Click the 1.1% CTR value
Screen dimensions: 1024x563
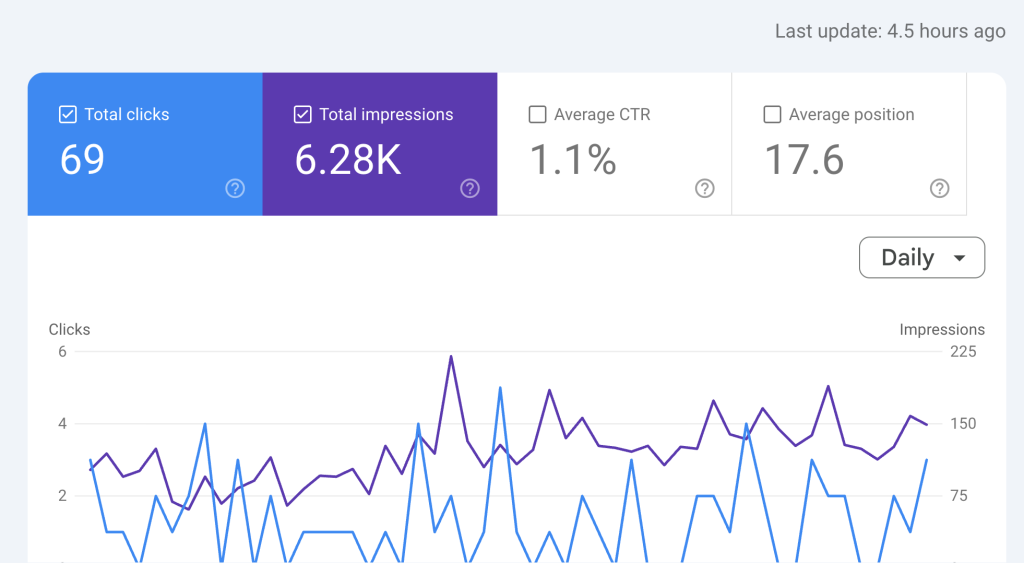[x=572, y=160]
